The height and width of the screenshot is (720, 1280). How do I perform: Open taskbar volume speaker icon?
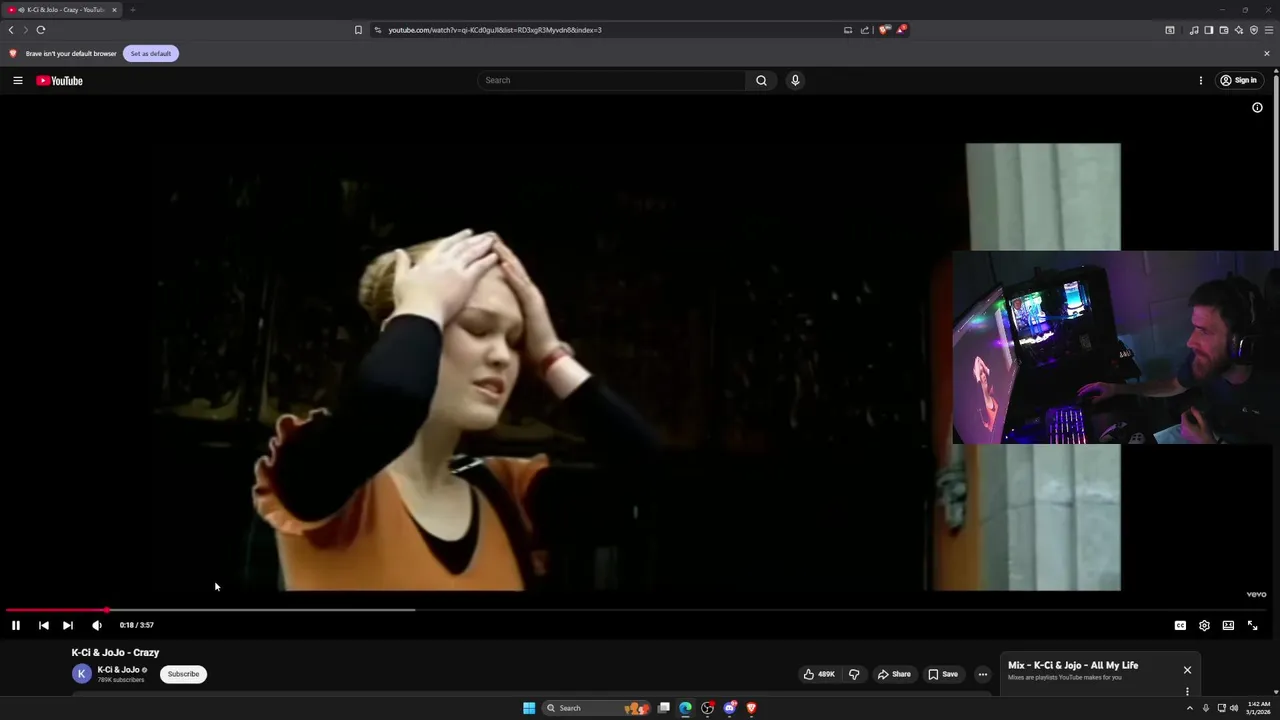coord(1233,708)
